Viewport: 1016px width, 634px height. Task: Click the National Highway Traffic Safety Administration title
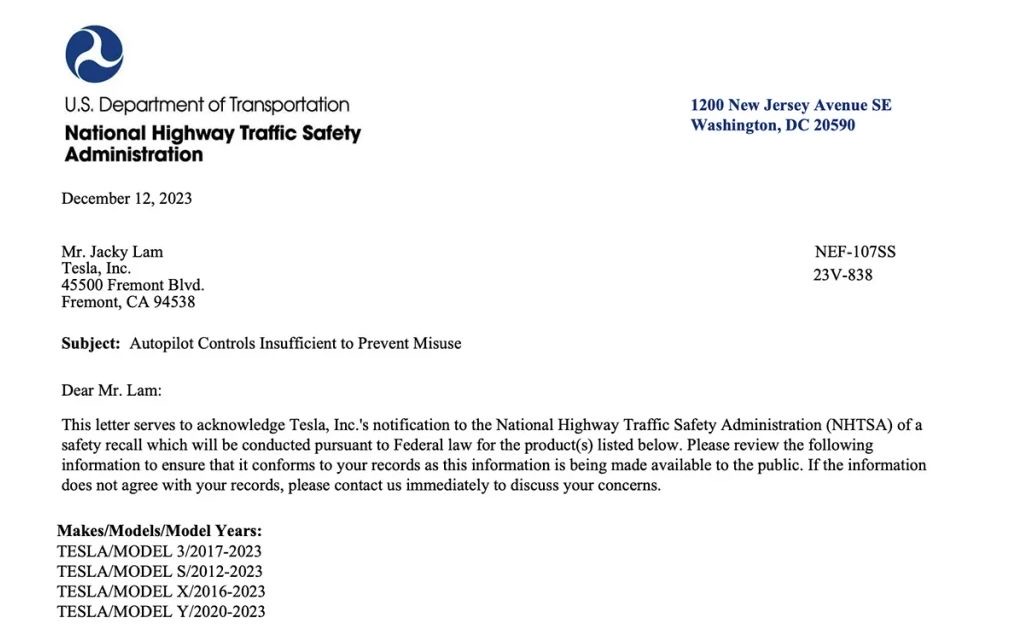click(213, 143)
